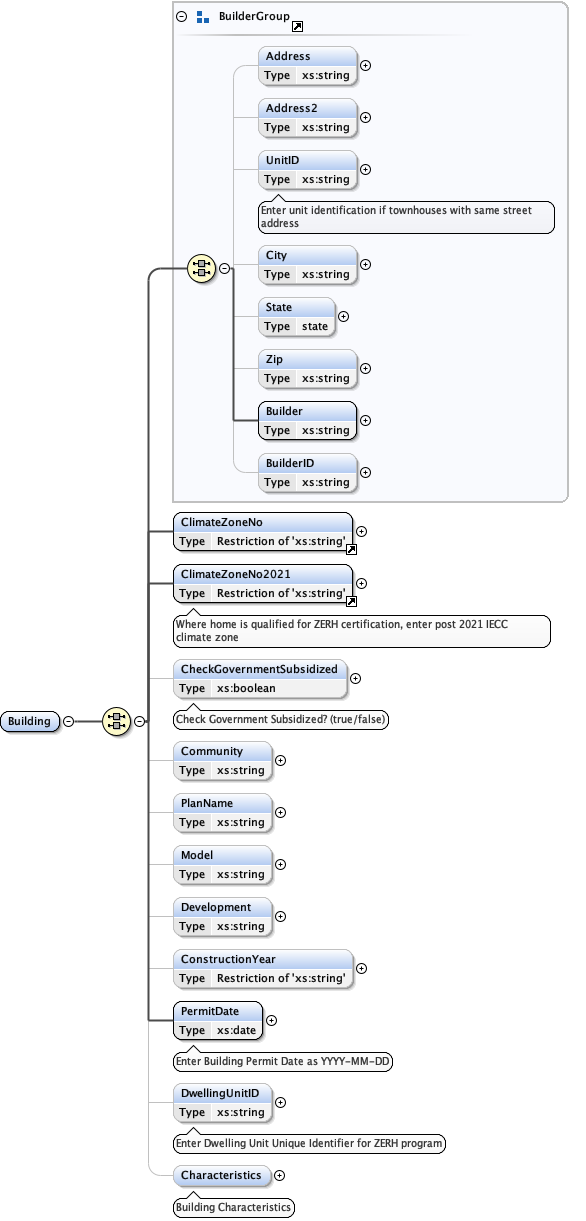
Task: Expand the Characteristics element
Action: (x=279, y=1176)
